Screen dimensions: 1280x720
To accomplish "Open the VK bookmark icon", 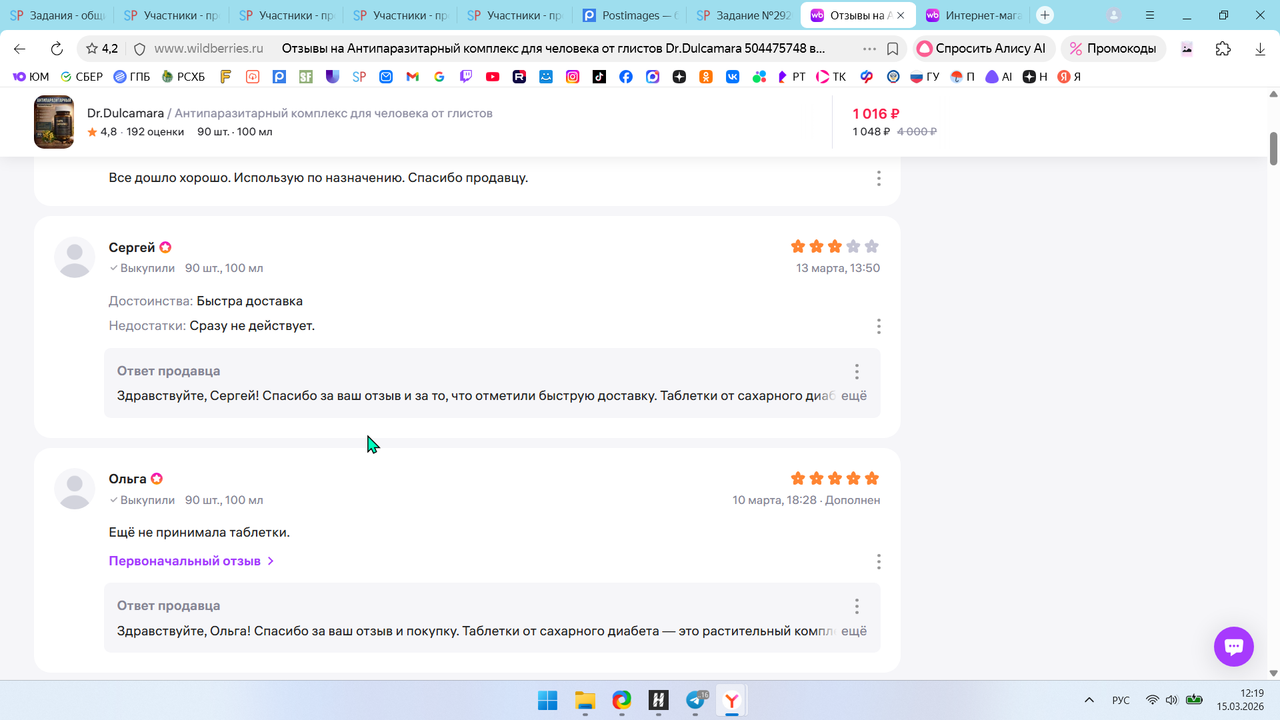I will tap(733, 76).
